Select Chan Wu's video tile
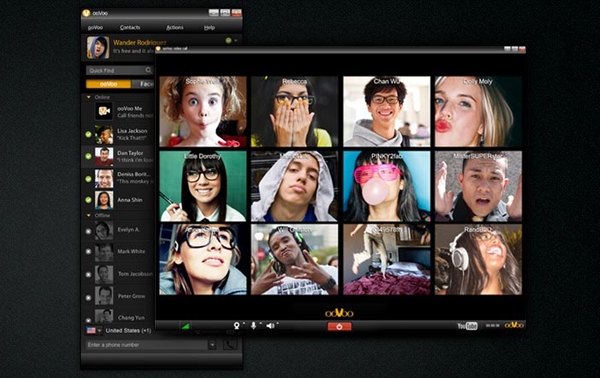 coord(386,111)
